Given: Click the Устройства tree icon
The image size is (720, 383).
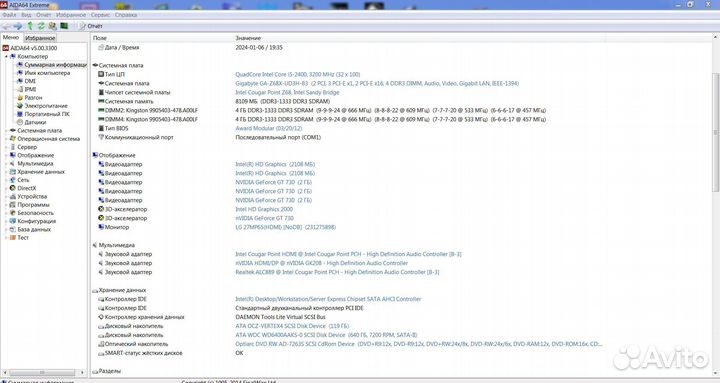Looking at the screenshot, I should 13,197.
